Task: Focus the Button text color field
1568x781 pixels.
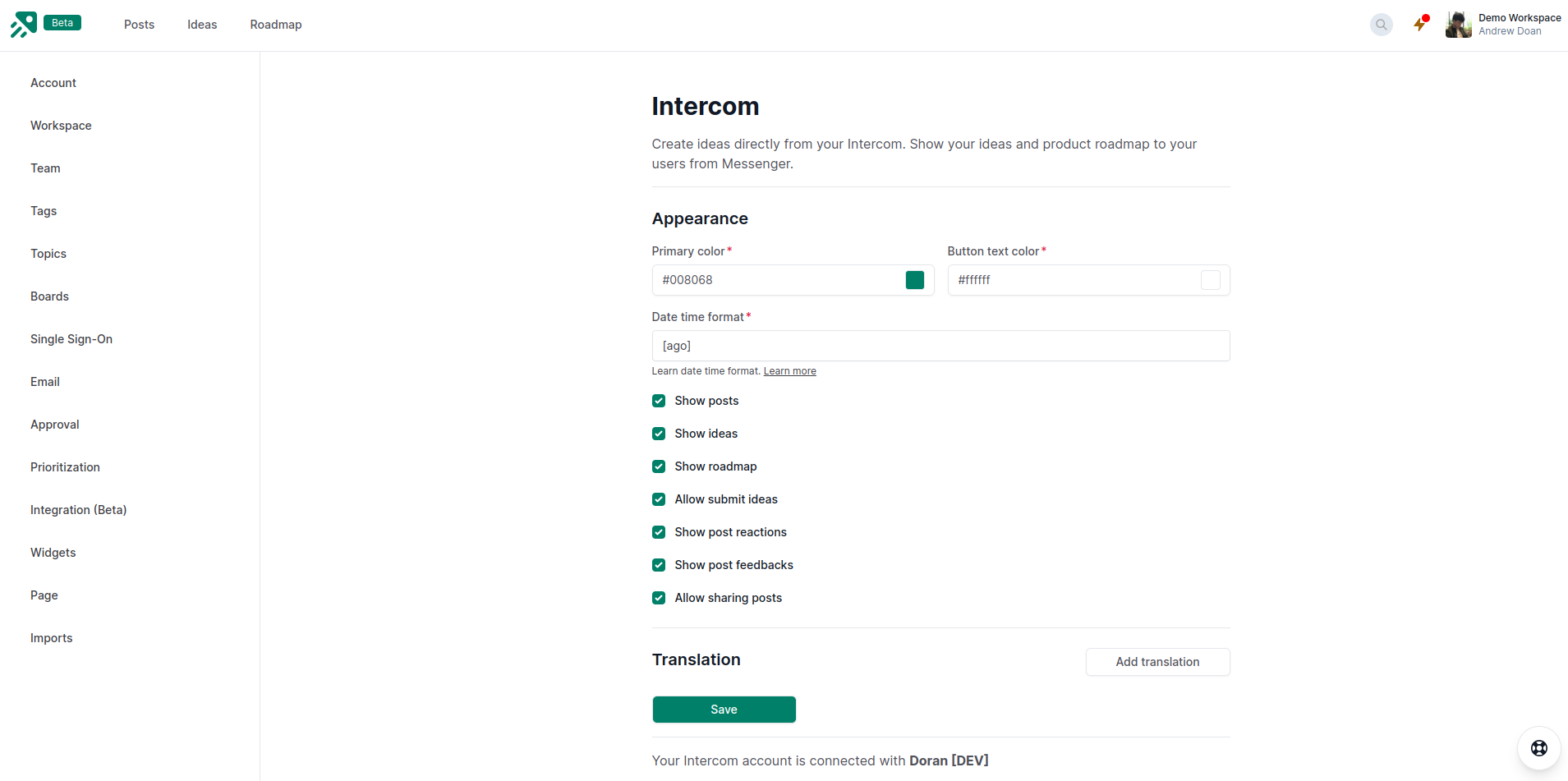Action: [1088, 280]
